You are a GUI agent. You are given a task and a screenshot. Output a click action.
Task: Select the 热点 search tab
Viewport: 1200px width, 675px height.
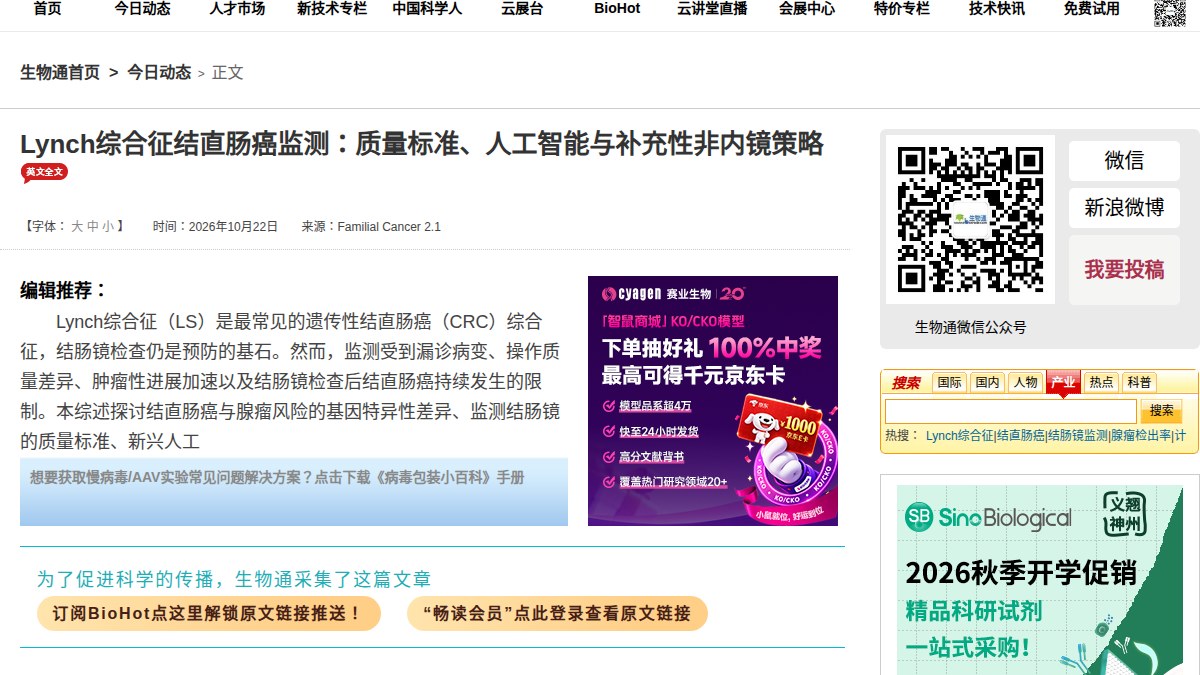[1101, 382]
